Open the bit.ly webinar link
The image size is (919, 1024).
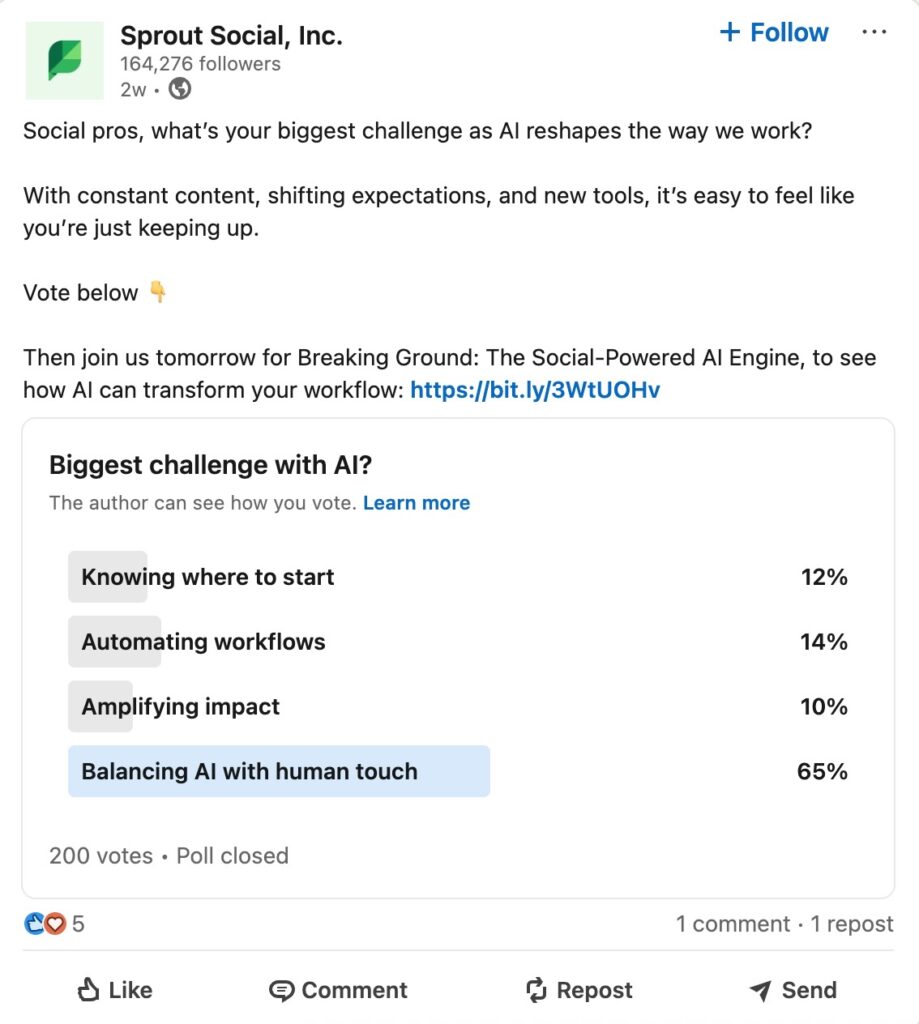tap(534, 389)
